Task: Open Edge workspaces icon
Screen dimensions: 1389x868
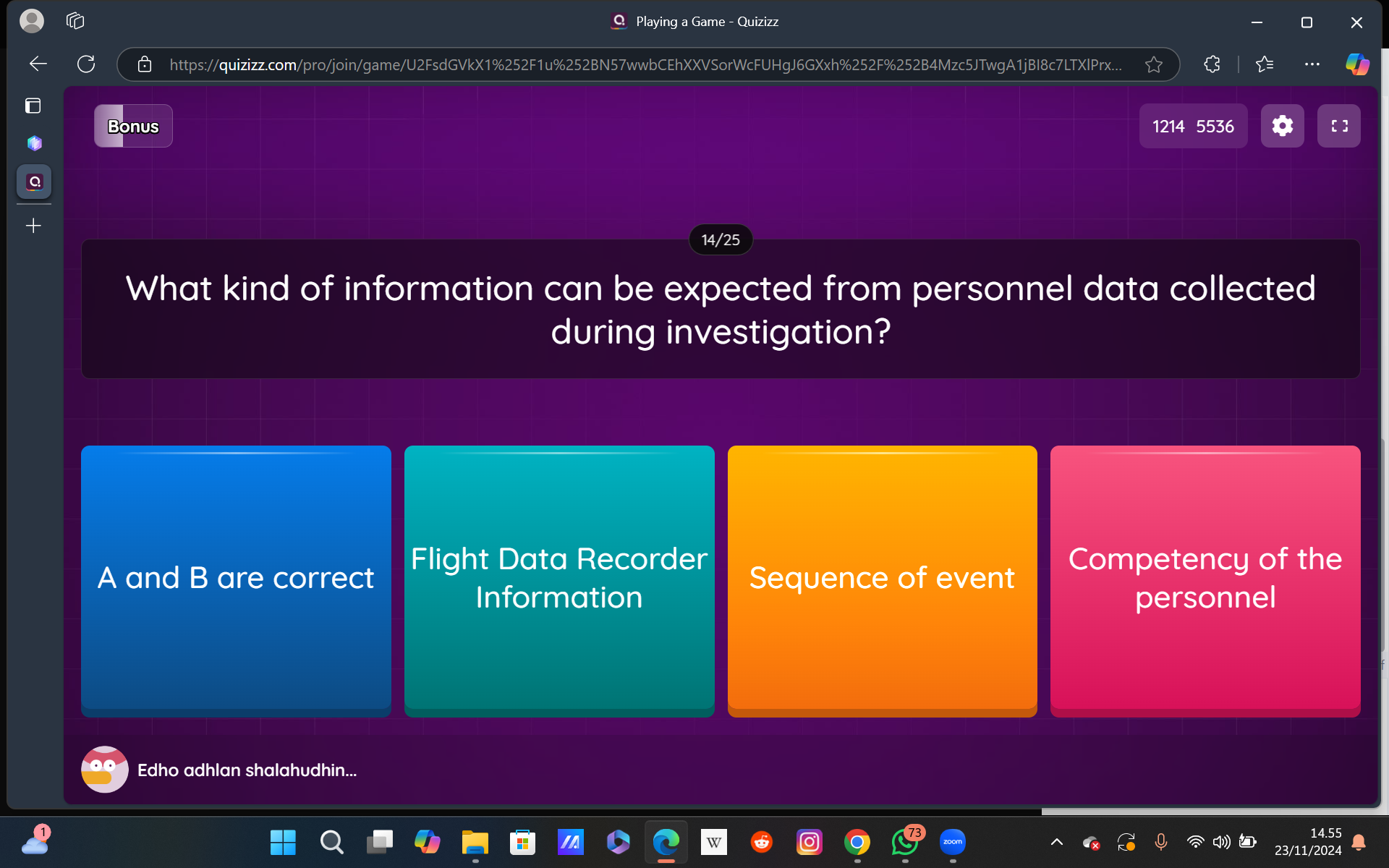Action: tap(75, 21)
